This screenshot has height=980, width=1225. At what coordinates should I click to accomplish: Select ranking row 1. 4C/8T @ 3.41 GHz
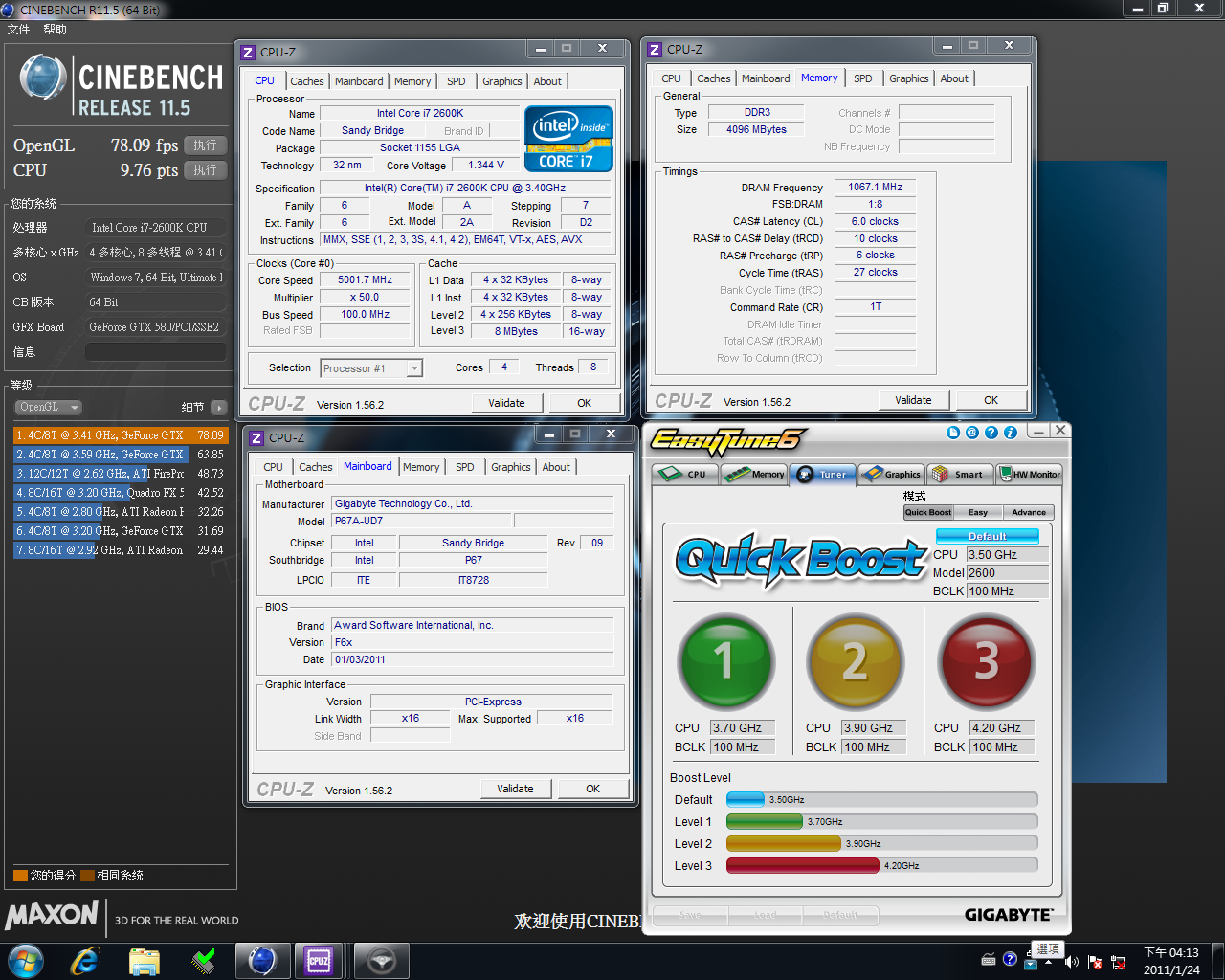[x=121, y=435]
